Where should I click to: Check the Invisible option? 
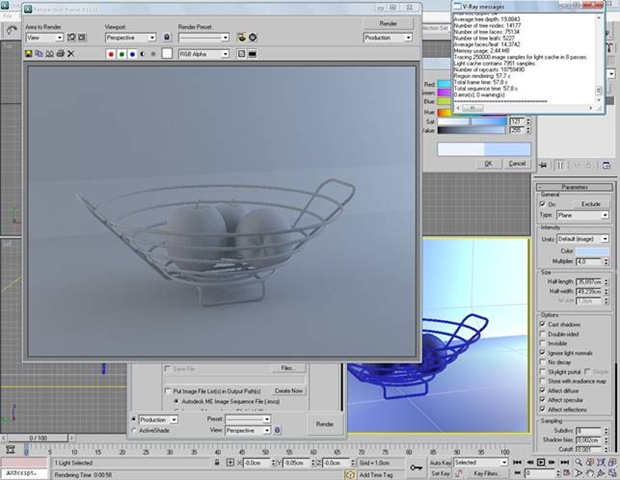(x=541, y=344)
